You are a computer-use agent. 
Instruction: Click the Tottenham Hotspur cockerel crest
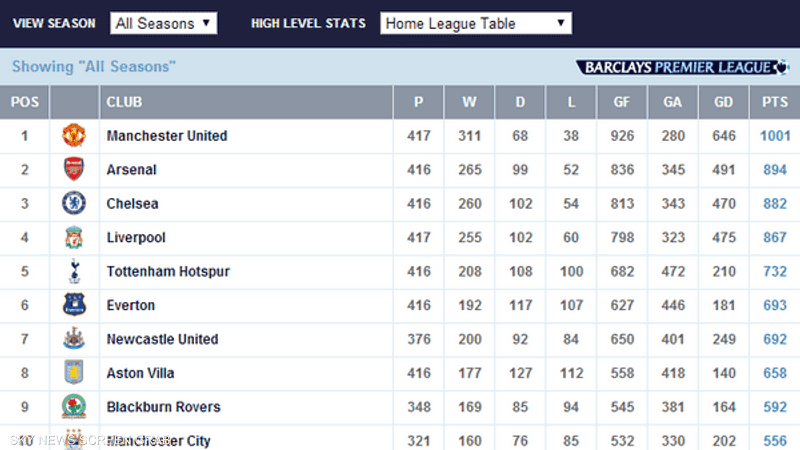tap(74, 271)
